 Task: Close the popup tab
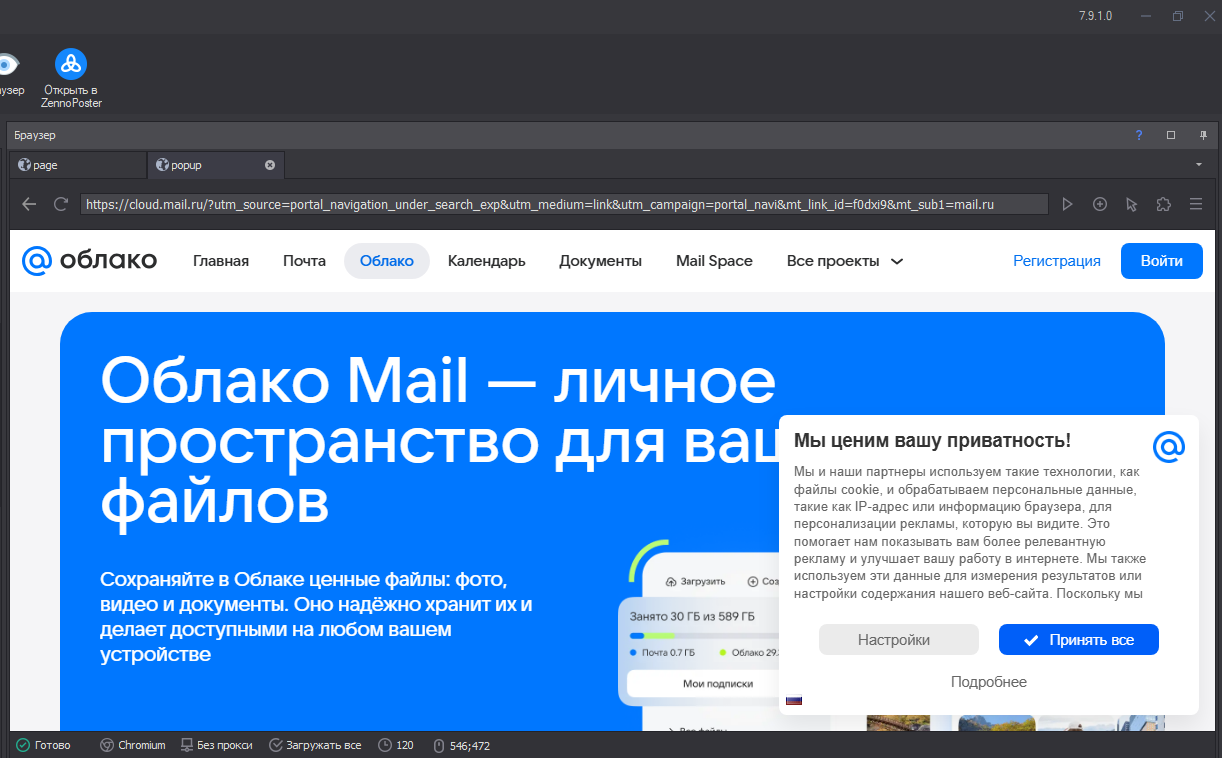tap(270, 165)
